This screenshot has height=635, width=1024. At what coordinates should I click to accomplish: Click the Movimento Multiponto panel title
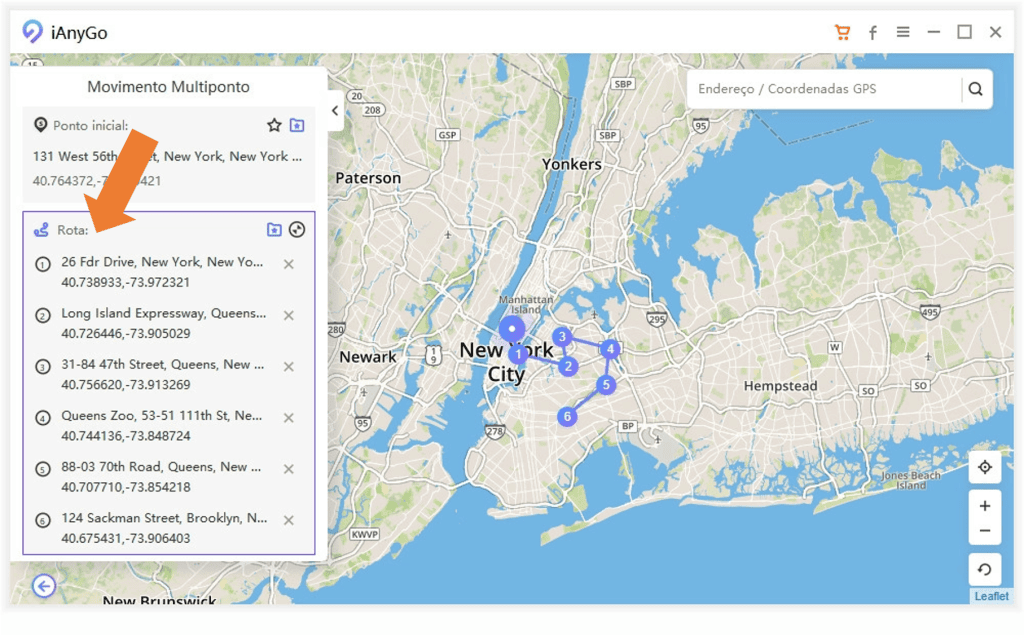(x=168, y=87)
